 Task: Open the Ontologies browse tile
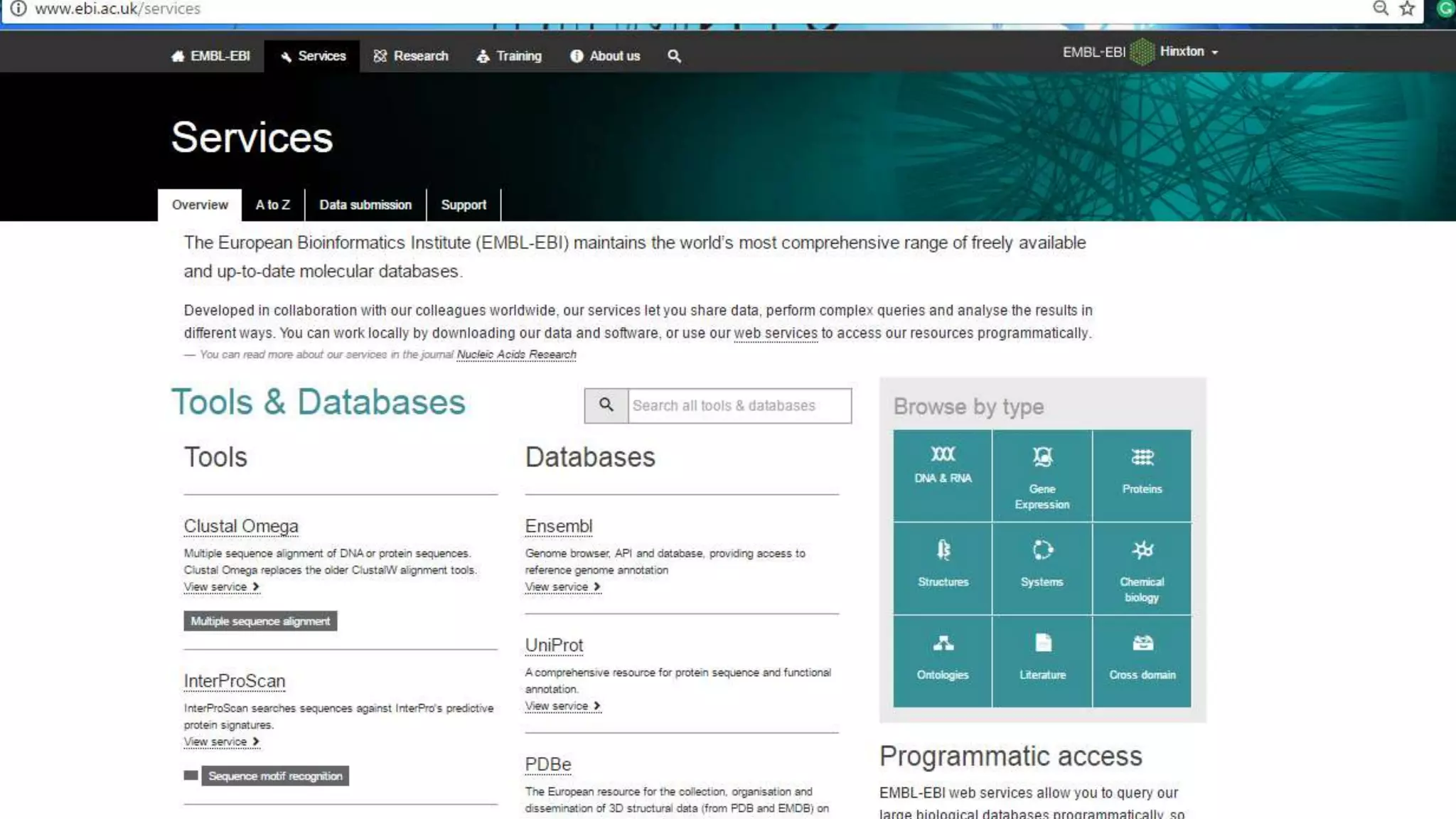[942, 661]
